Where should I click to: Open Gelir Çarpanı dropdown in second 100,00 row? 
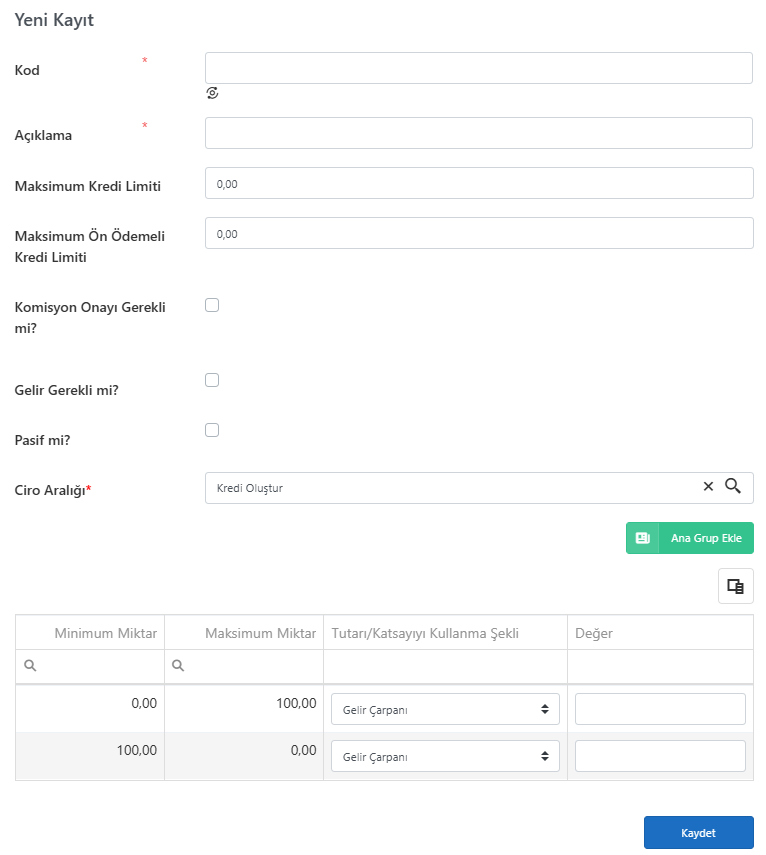pos(445,756)
